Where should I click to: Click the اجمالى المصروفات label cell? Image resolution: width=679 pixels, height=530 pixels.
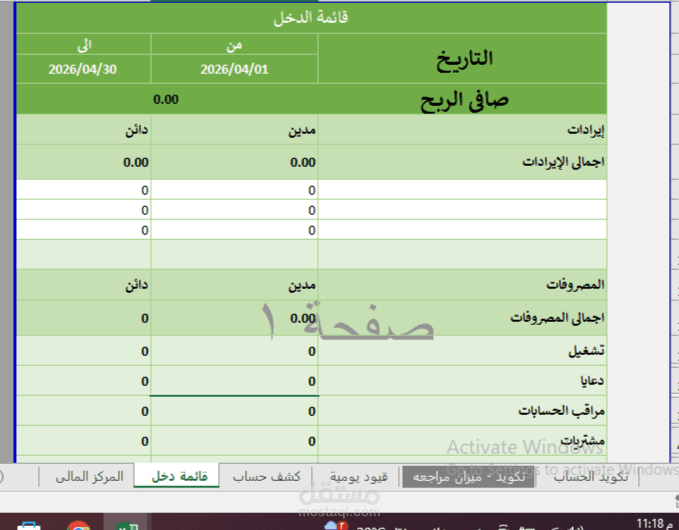(462, 318)
